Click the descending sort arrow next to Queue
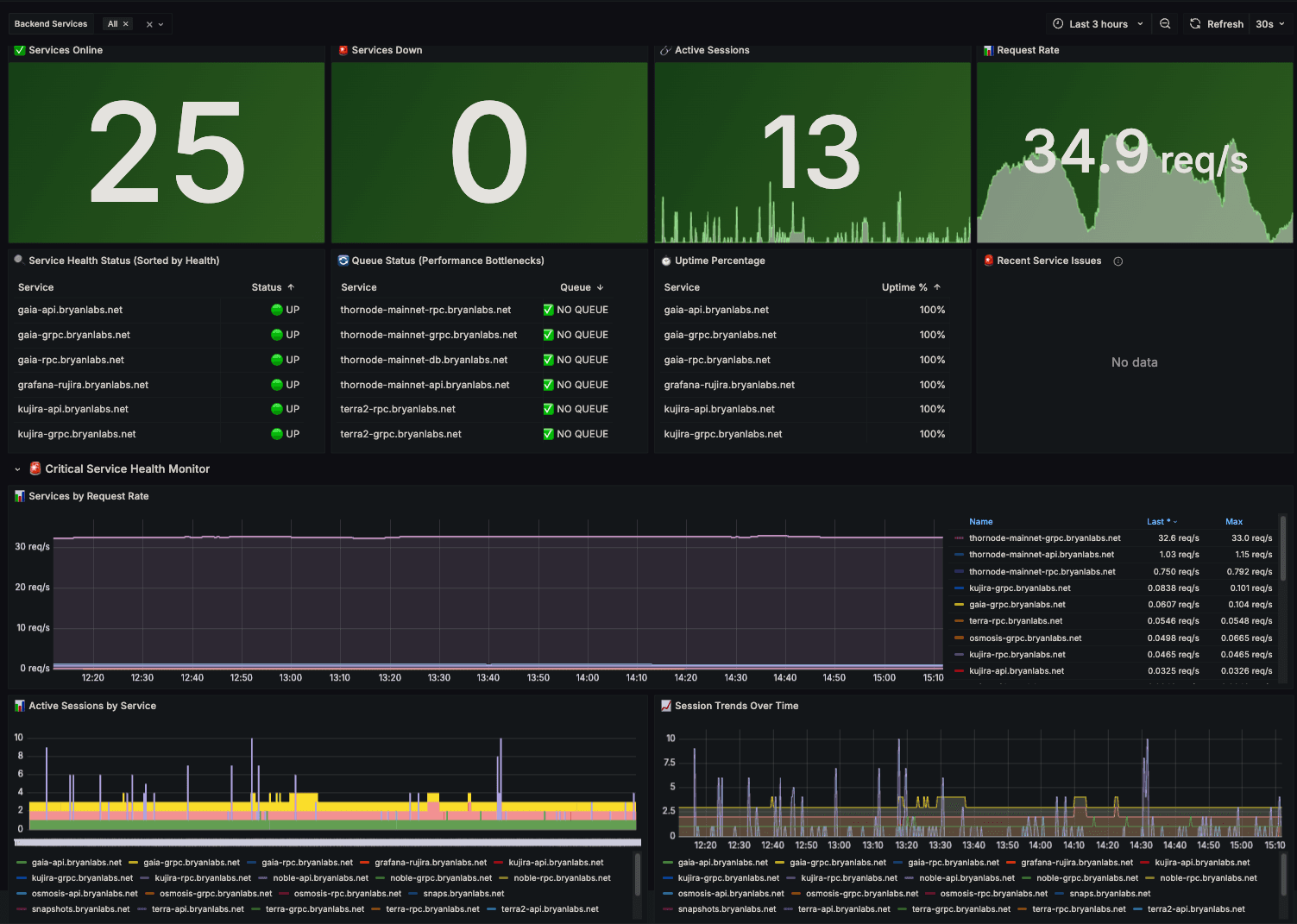 600,287
